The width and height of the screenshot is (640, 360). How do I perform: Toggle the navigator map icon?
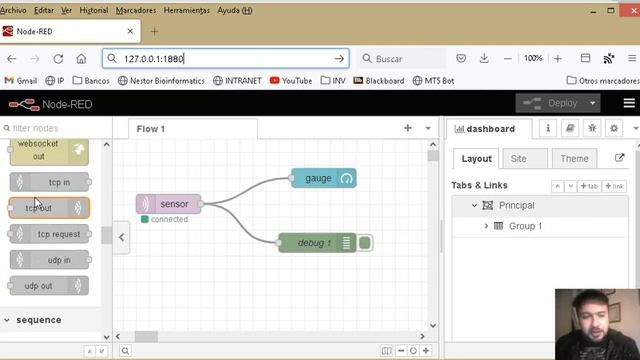[x=387, y=351]
